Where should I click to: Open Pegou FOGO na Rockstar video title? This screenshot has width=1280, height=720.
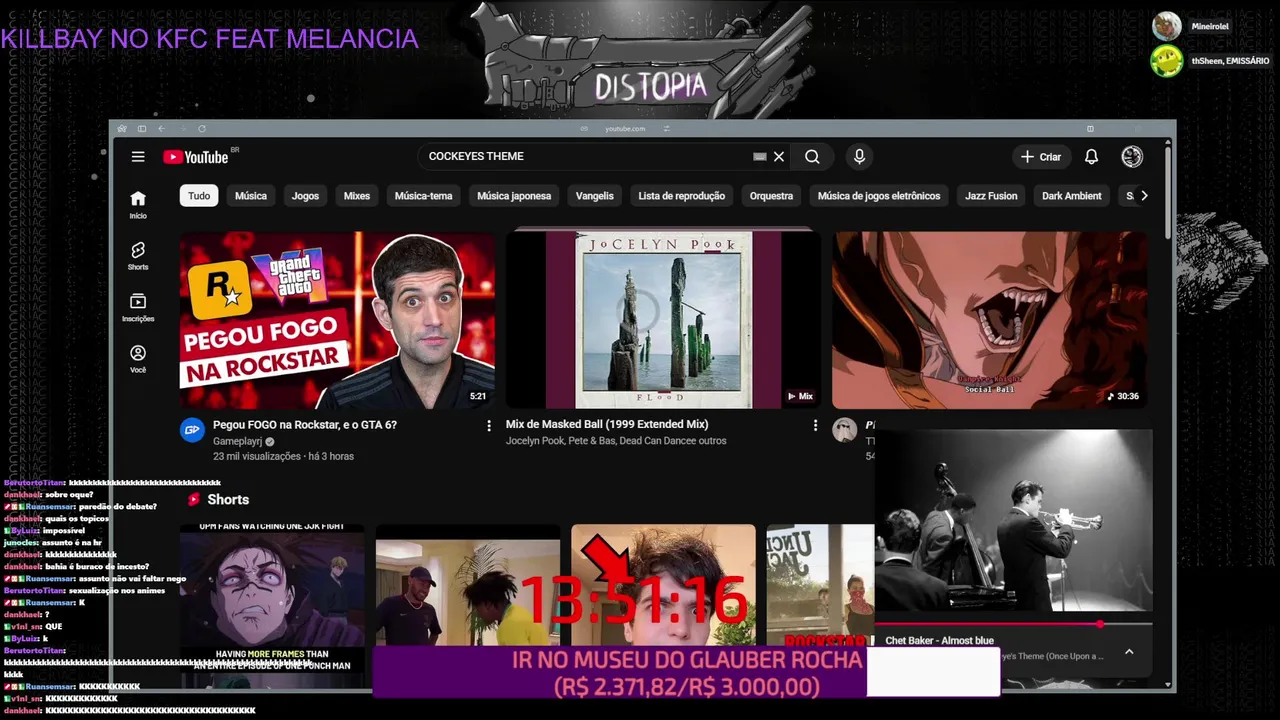[305, 425]
